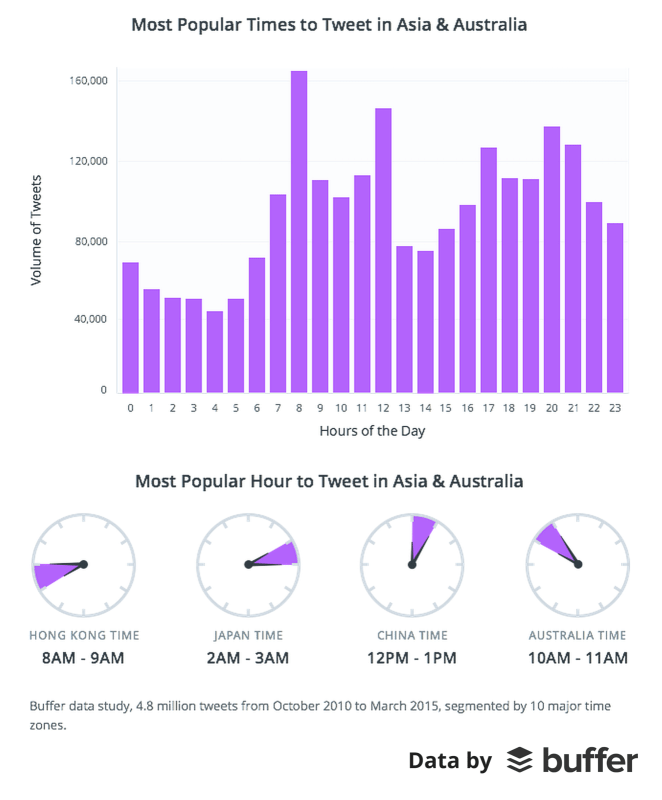Click the Hong Kong Time clock icon

tap(84, 565)
